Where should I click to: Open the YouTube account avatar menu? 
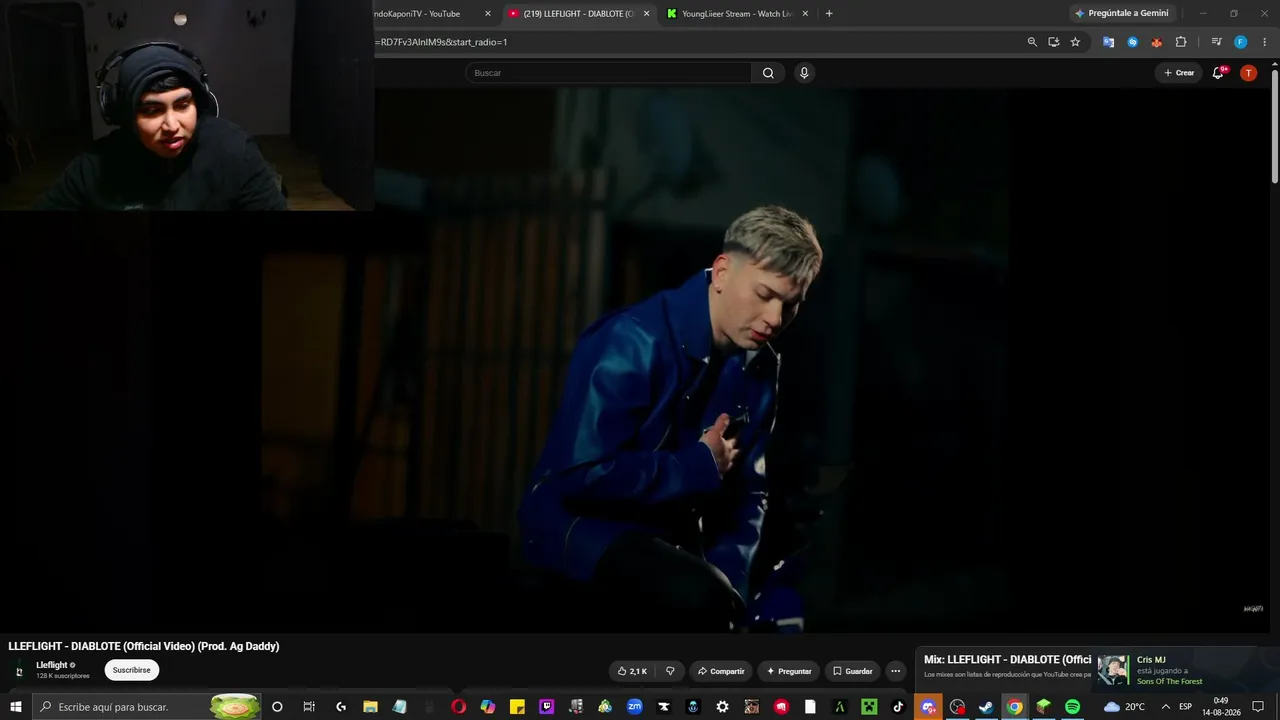tap(1248, 73)
